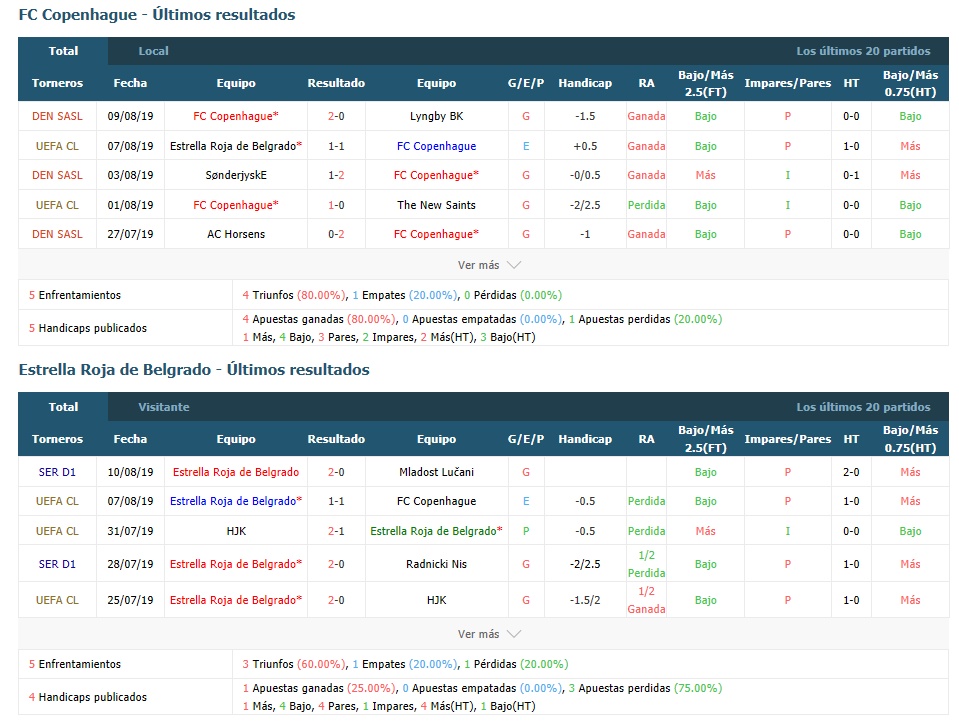Click 'Perdida' RA in The New Saints row
The height and width of the screenshot is (726, 959).
tap(646, 205)
